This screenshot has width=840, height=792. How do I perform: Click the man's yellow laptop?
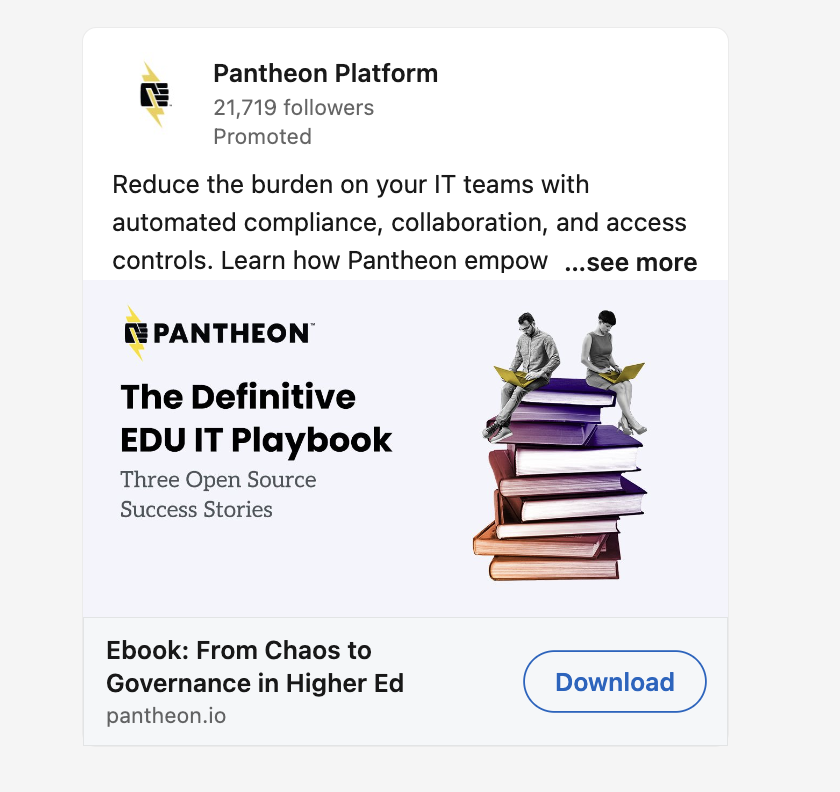coord(513,377)
